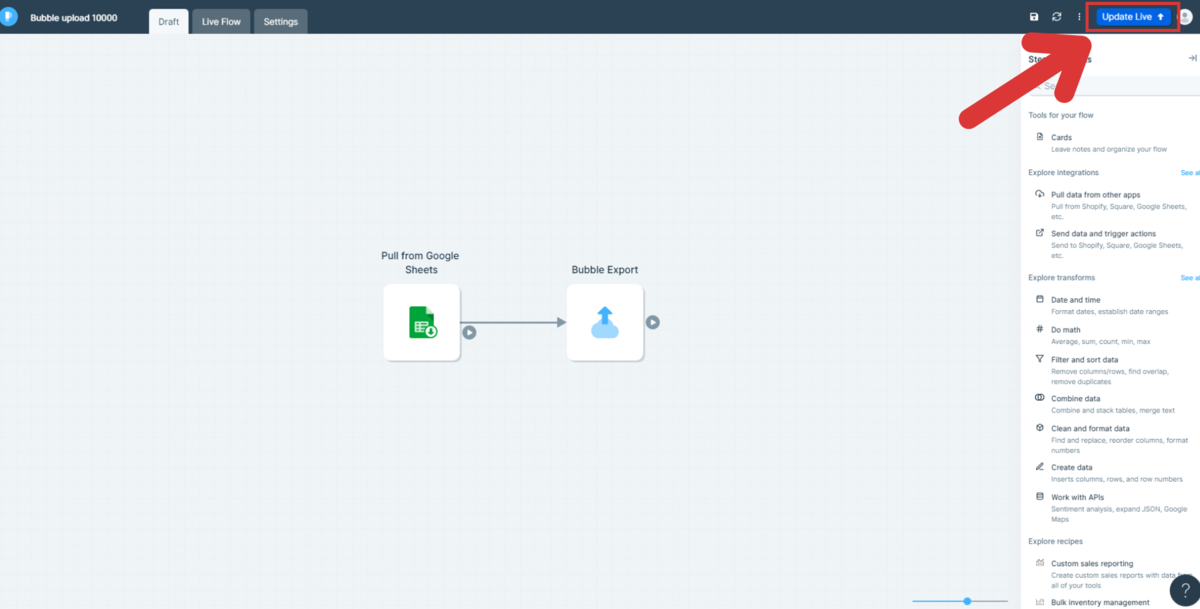The image size is (1200, 609).
Task: Click the flow name Bubble upload 10000
Action: pyautogui.click(x=73, y=18)
